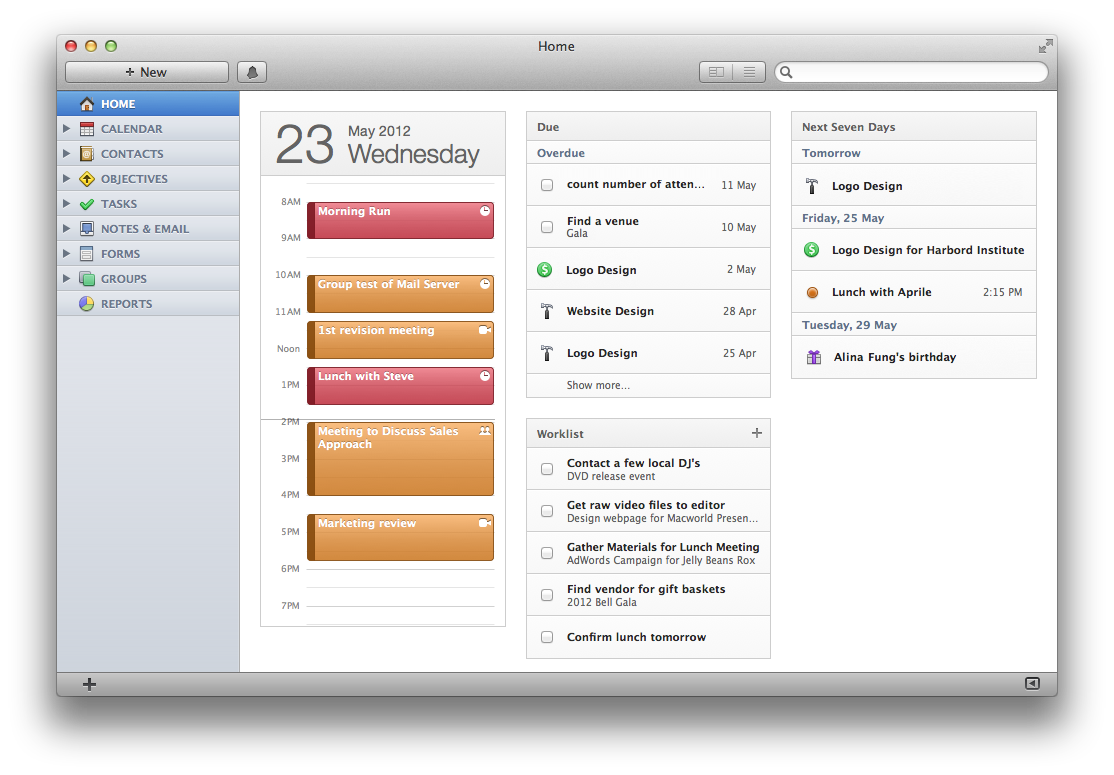The image size is (1114, 775).
Task: Switch to the list layout view icon
Action: [749, 72]
